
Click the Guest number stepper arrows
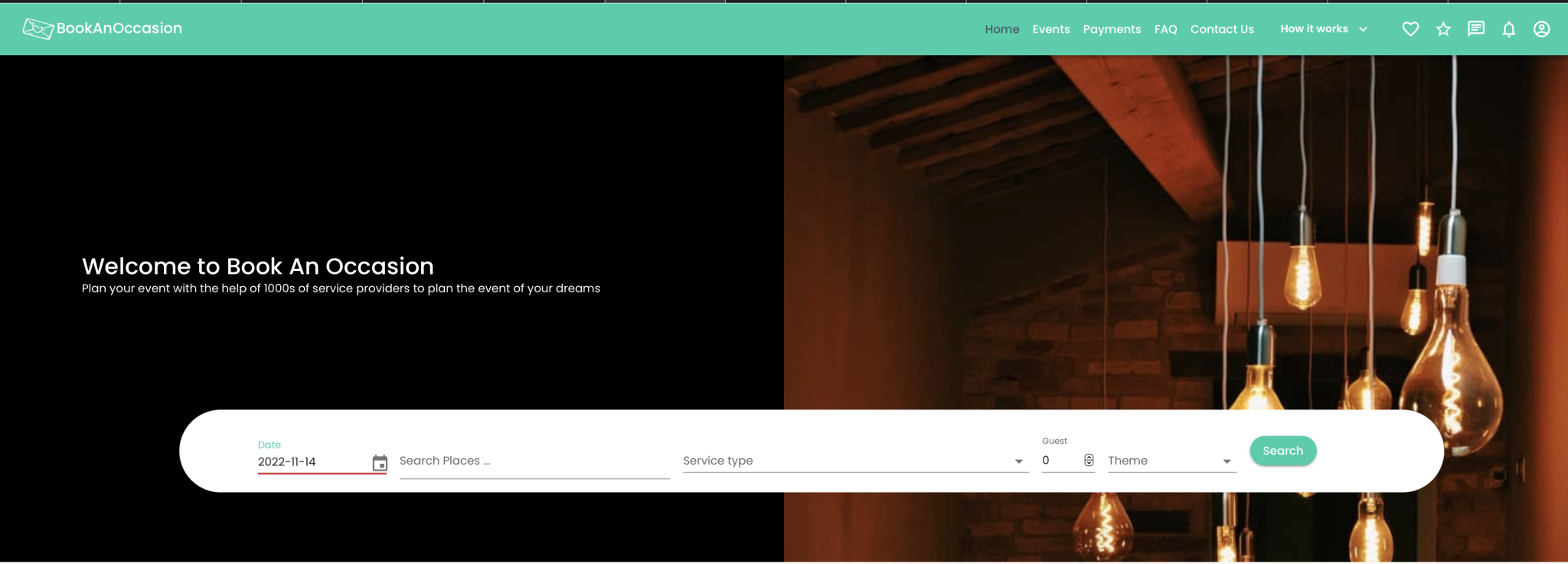pyautogui.click(x=1089, y=460)
